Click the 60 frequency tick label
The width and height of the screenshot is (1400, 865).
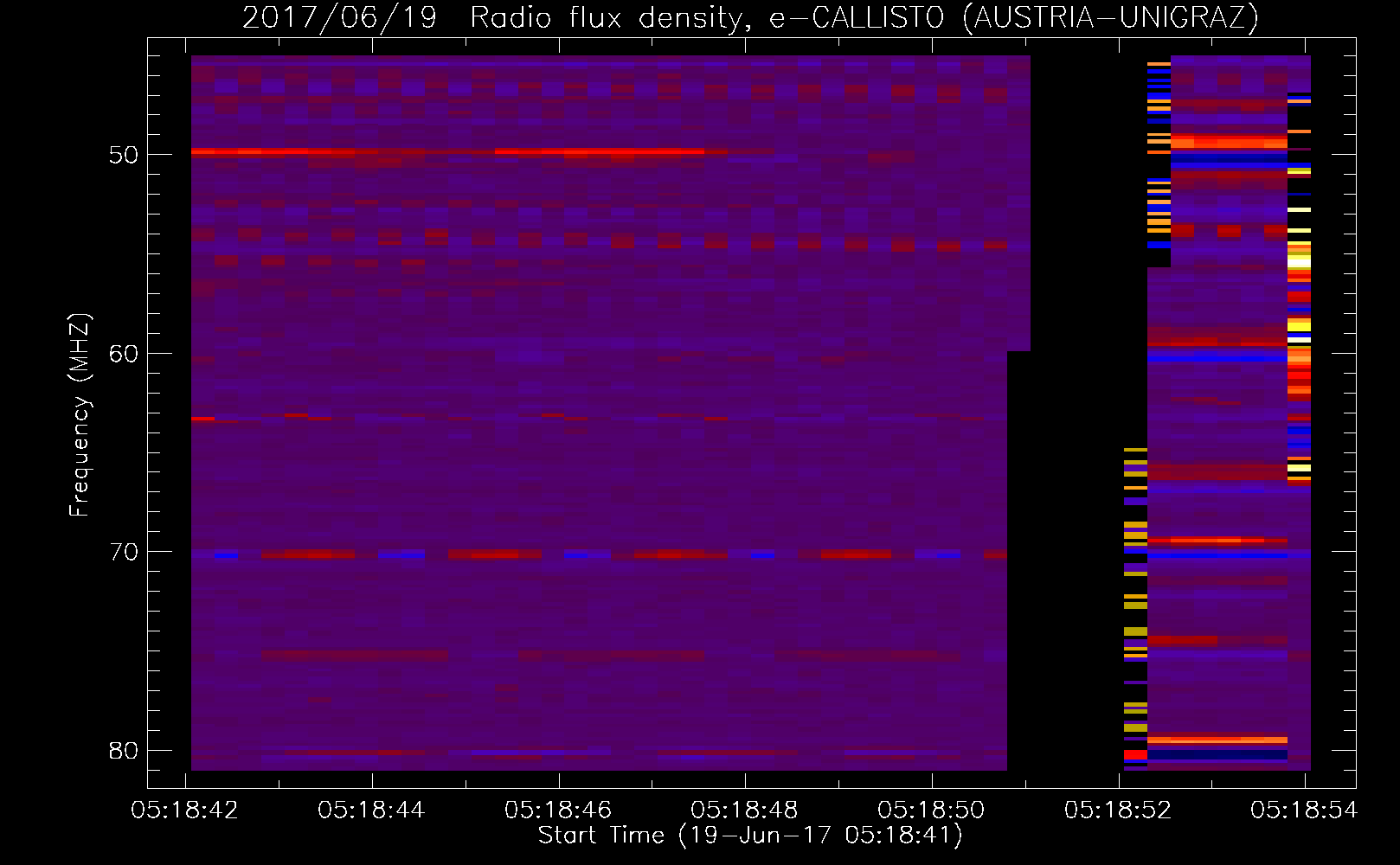tap(125, 354)
